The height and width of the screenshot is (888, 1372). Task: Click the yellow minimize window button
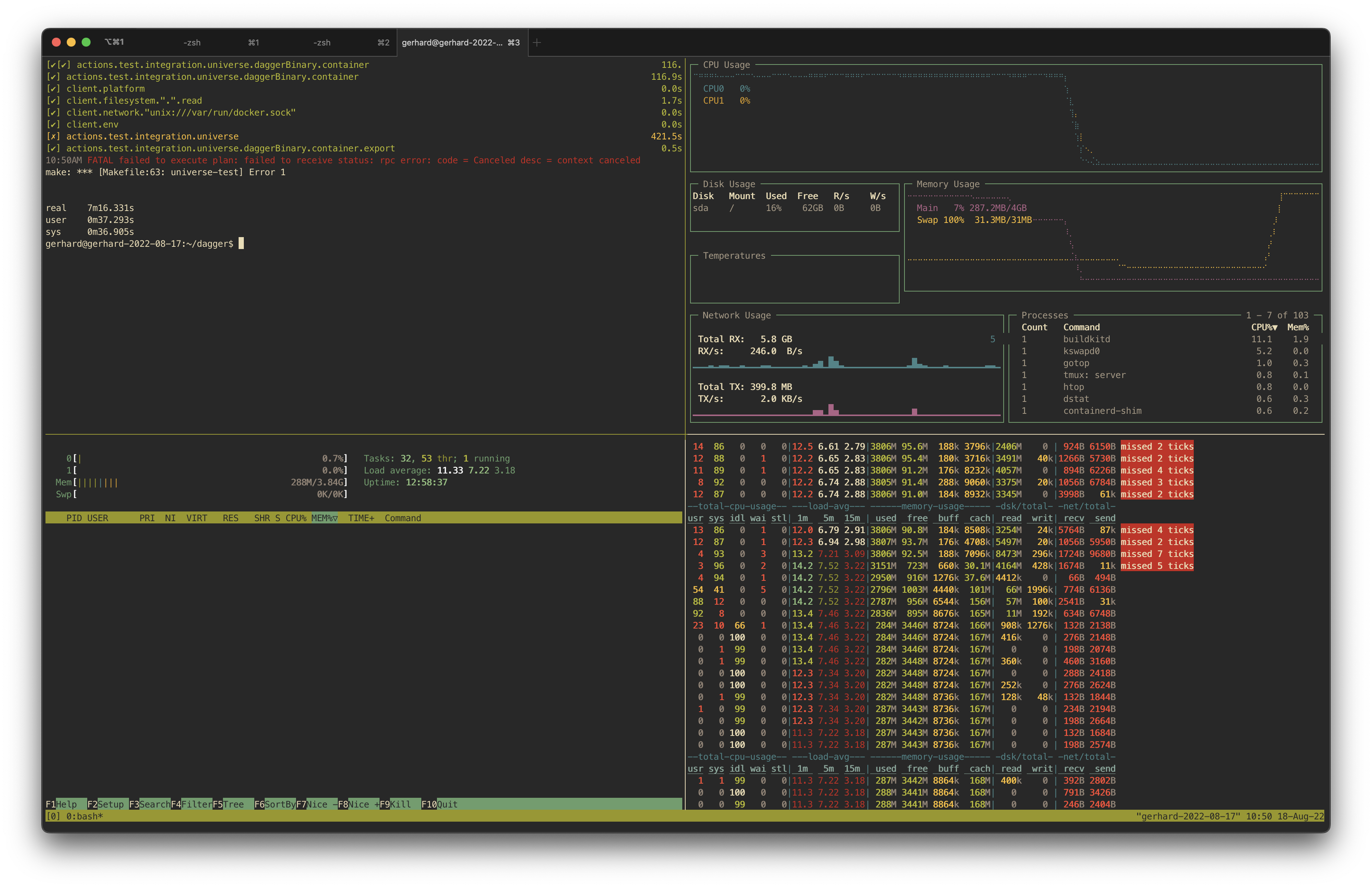(71, 42)
